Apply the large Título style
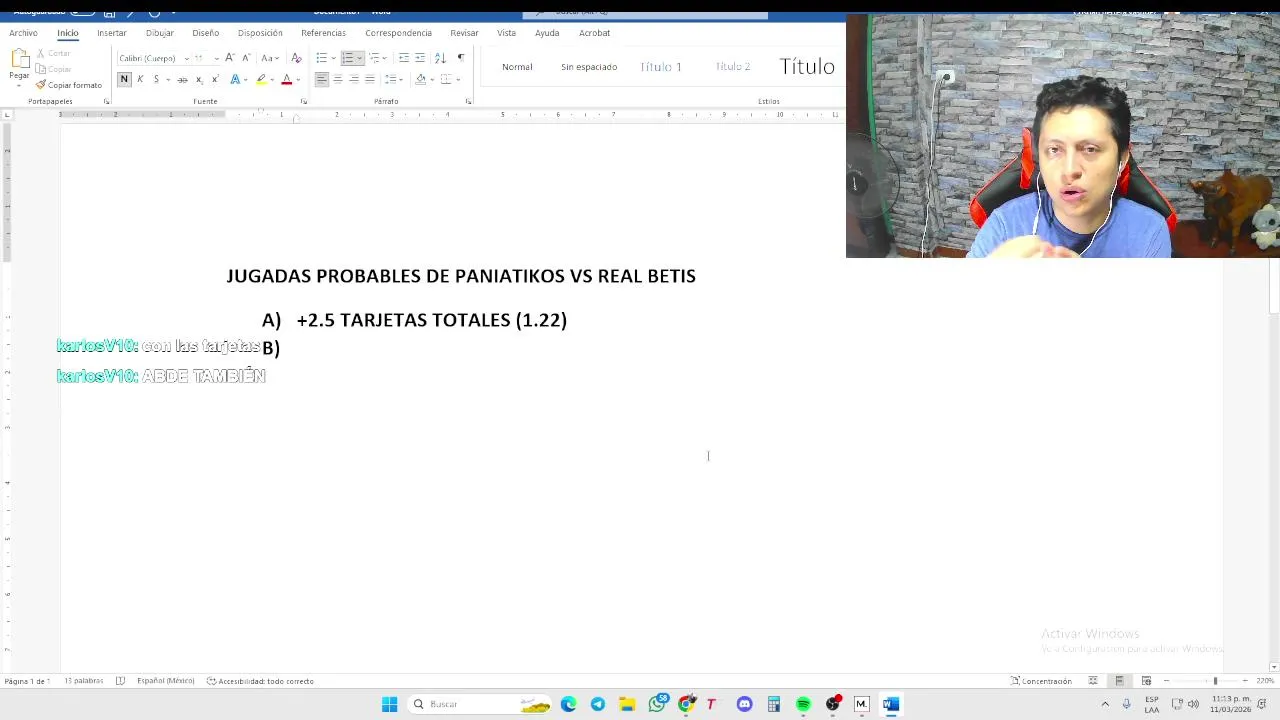The width and height of the screenshot is (1280, 720). pos(807,67)
